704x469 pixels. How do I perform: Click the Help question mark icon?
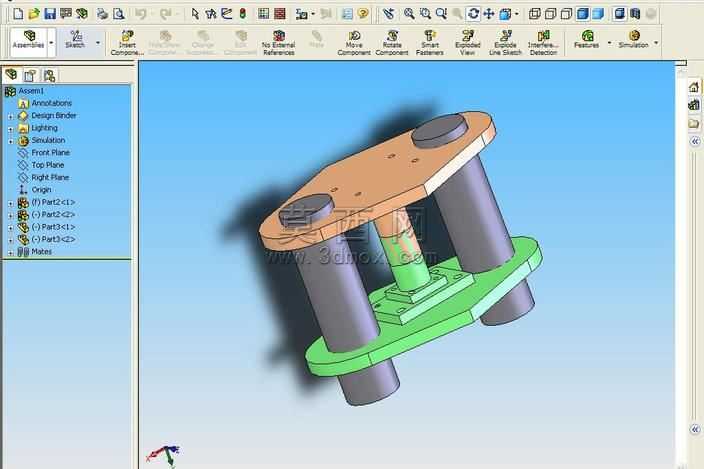pyautogui.click(x=363, y=14)
